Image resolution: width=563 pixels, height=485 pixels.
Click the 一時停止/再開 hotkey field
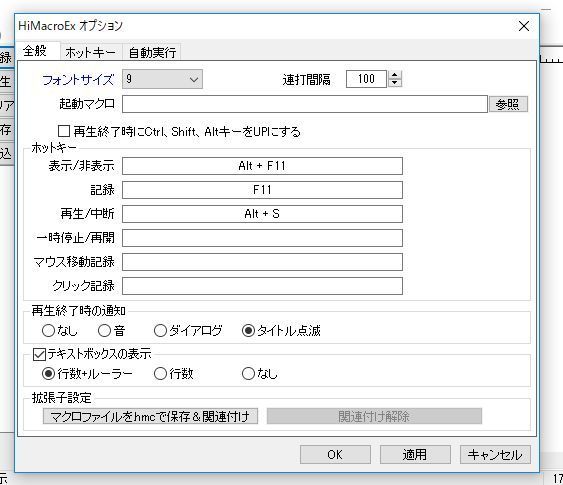262,238
